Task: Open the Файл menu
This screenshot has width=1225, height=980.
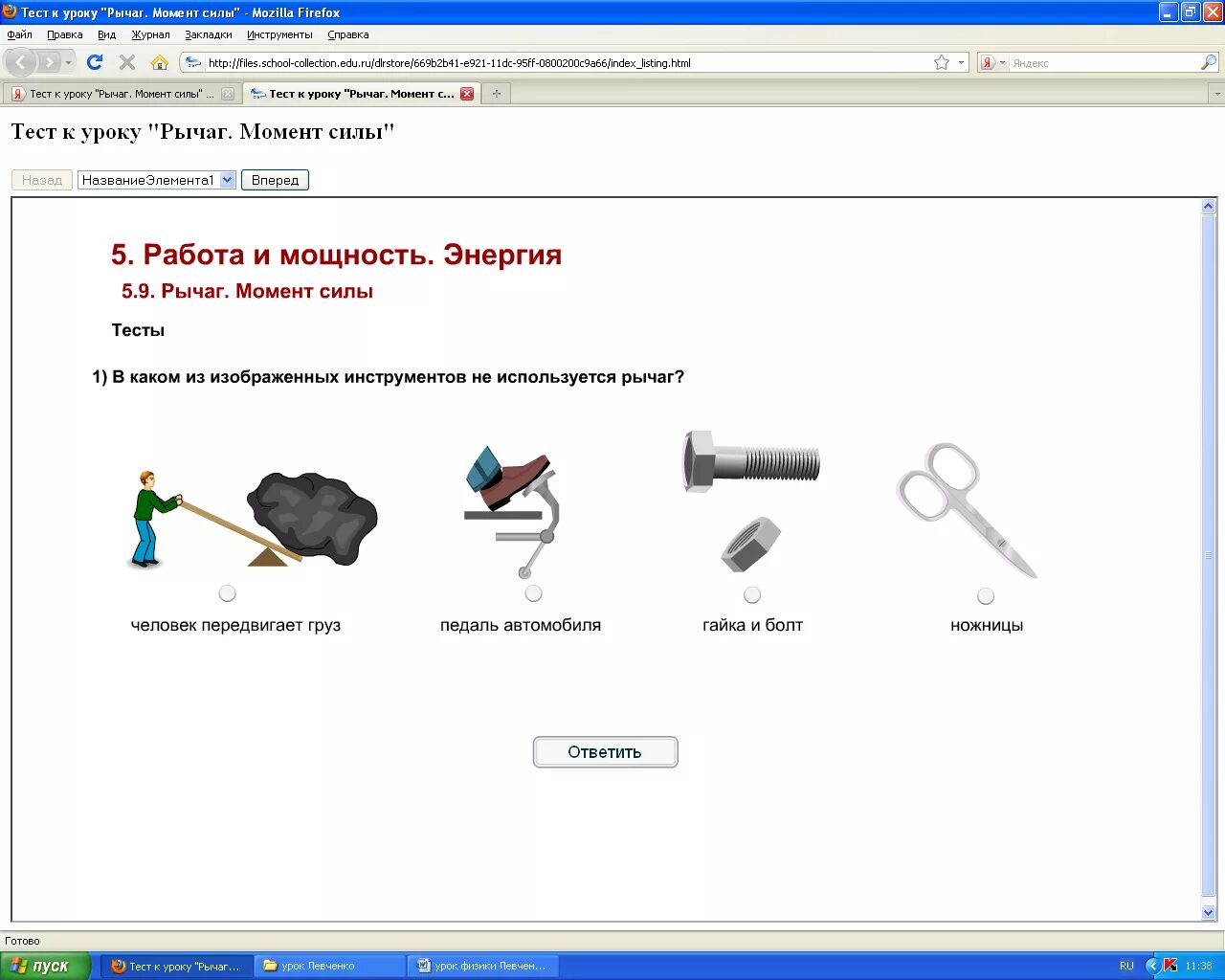Action: pyautogui.click(x=20, y=34)
